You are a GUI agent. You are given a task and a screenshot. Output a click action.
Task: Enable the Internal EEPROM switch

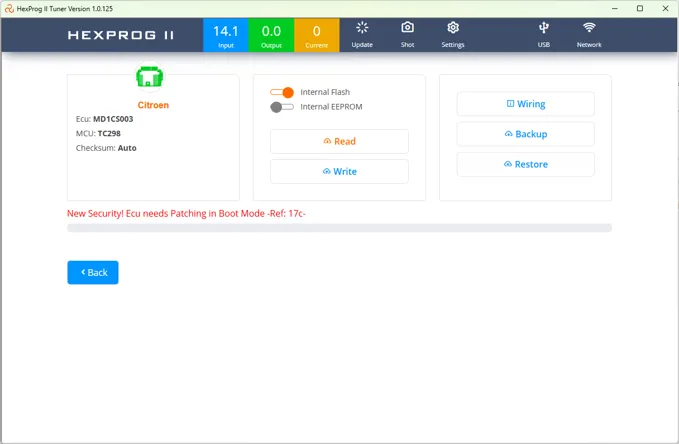pos(282,107)
